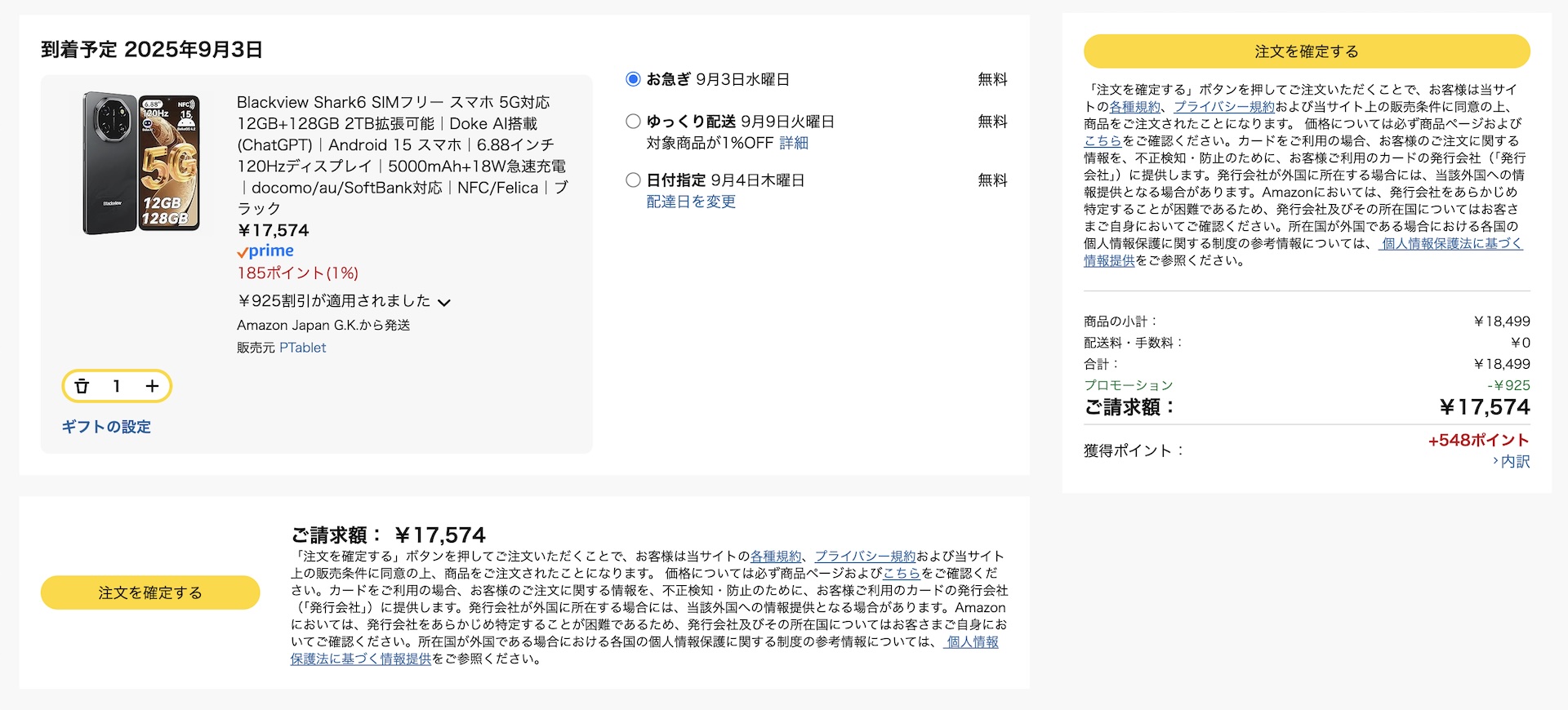Select 日付指定 9月4日 delivery option

coord(633,180)
